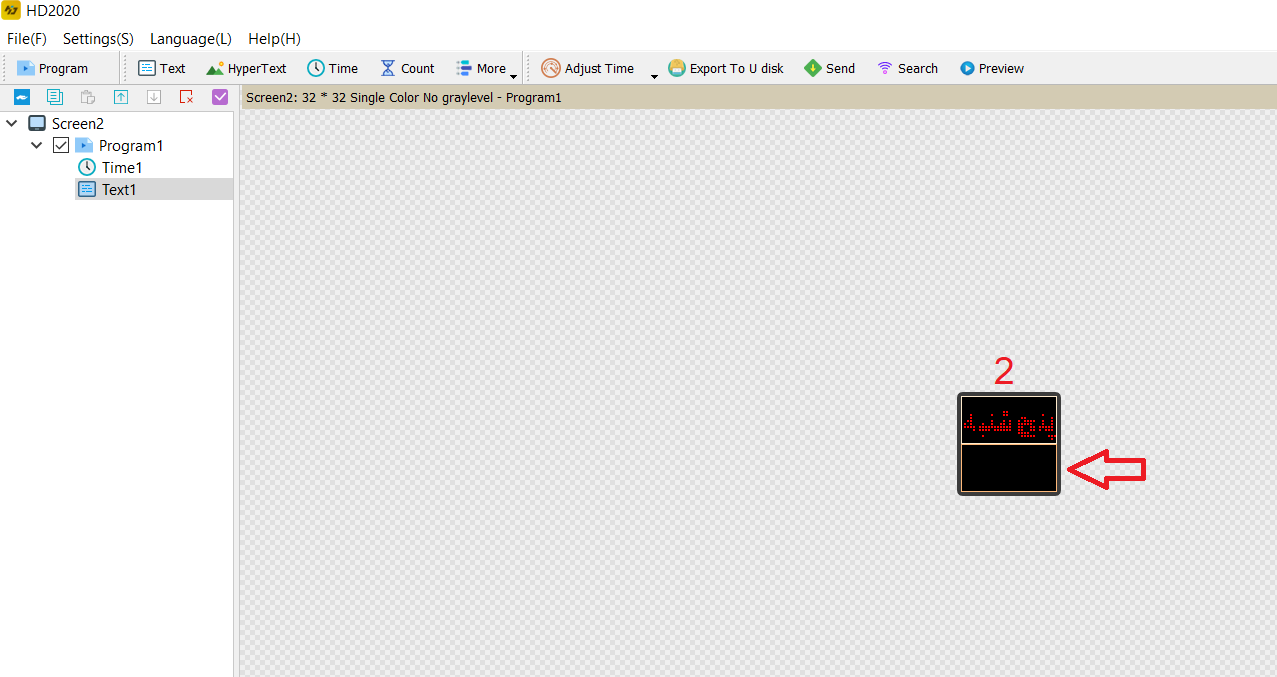Click the Send button

[829, 69]
